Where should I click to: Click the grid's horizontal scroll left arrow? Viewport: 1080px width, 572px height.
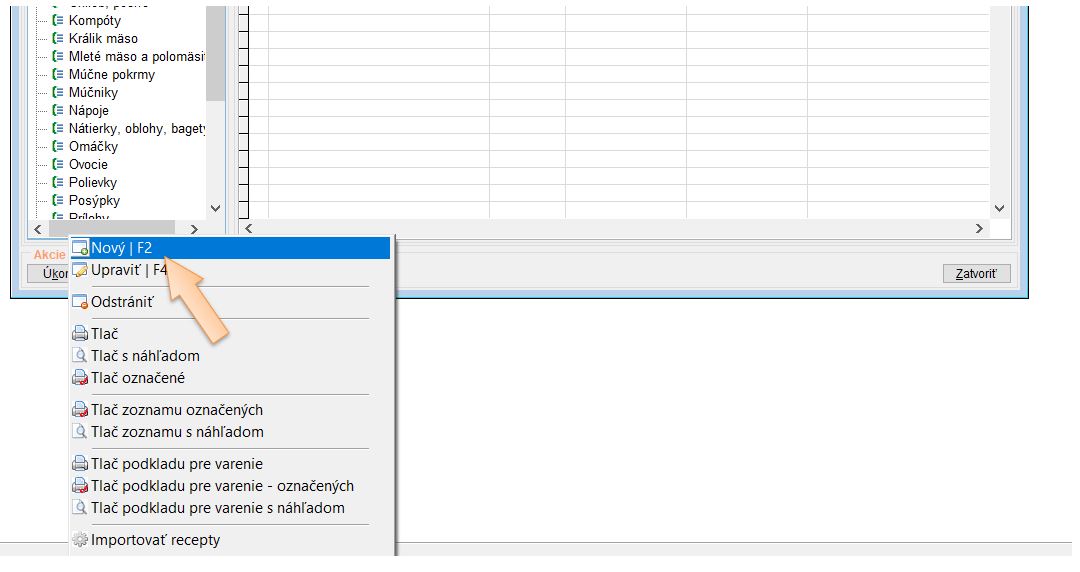(248, 229)
